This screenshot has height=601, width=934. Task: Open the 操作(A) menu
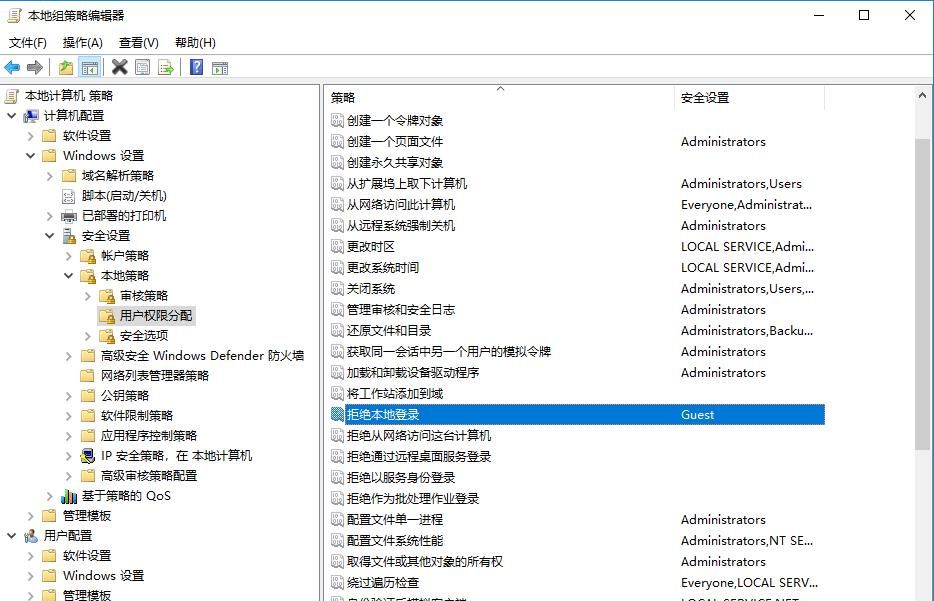click(x=80, y=43)
